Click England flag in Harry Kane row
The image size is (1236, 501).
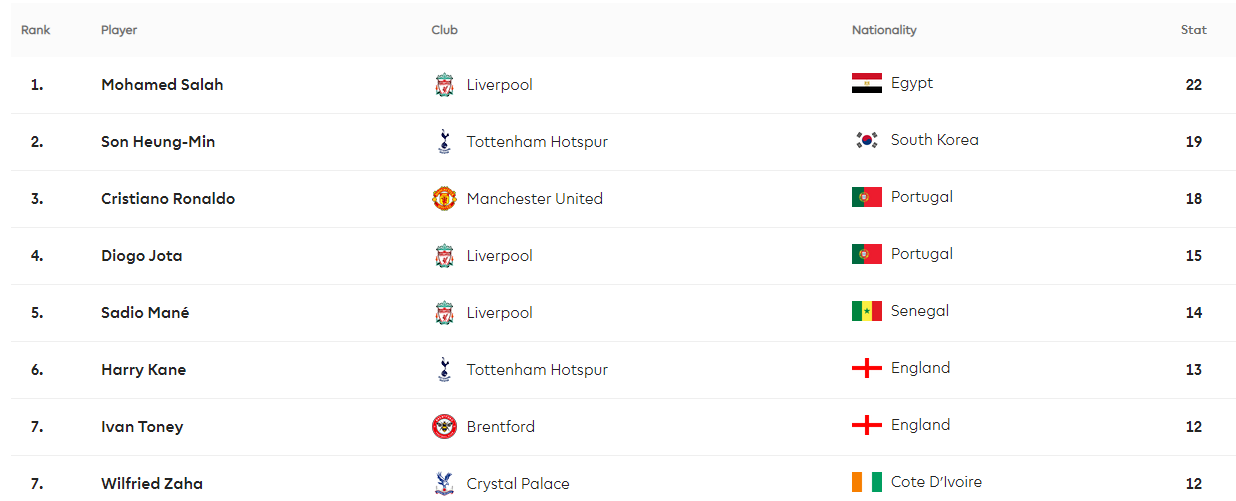point(866,368)
